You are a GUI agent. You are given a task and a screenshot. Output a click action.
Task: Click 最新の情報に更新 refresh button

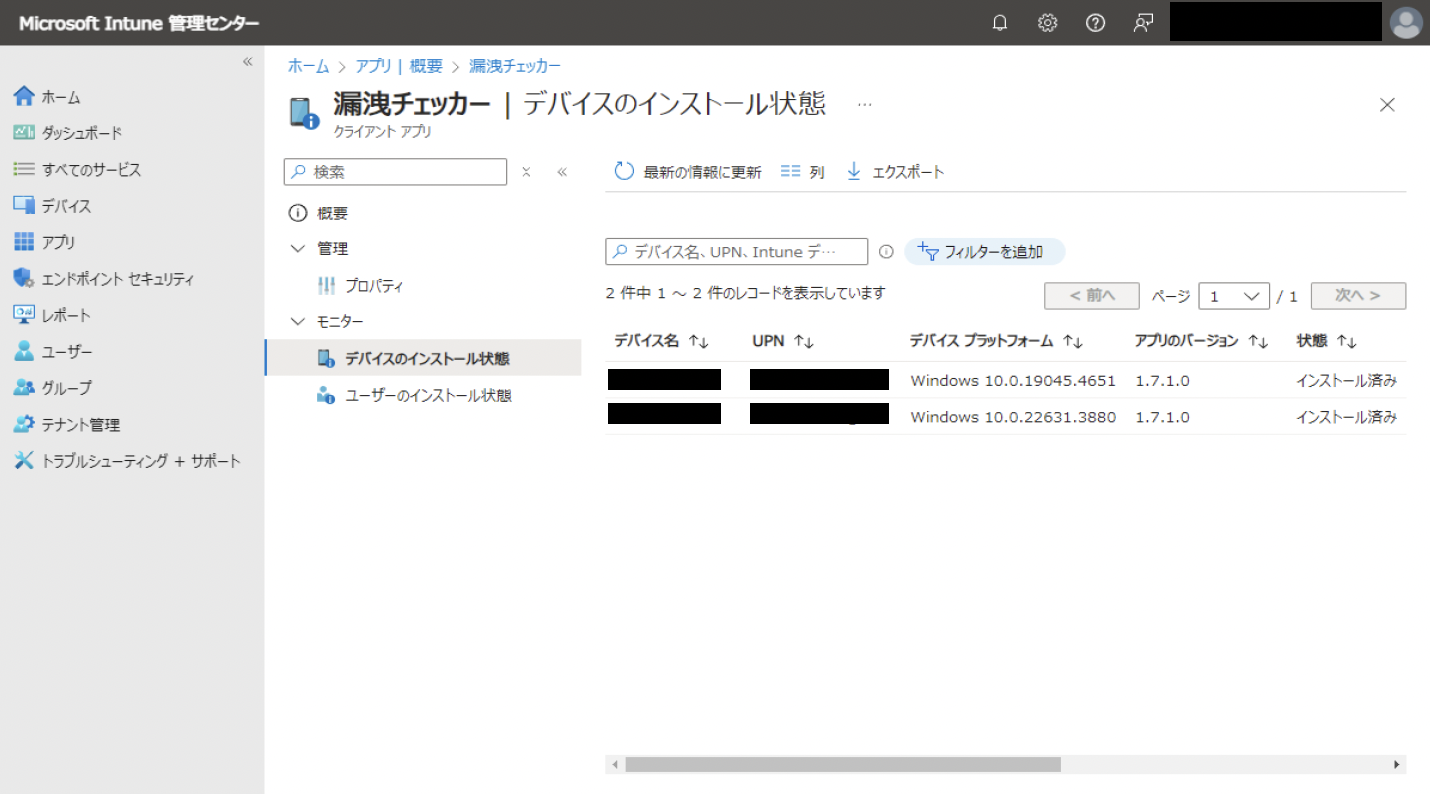click(x=688, y=172)
